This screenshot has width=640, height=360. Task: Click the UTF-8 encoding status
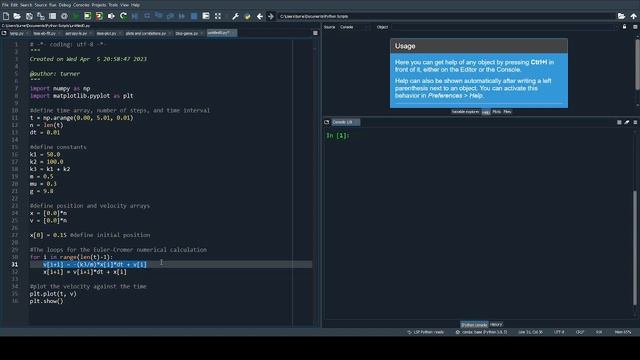[559, 332]
